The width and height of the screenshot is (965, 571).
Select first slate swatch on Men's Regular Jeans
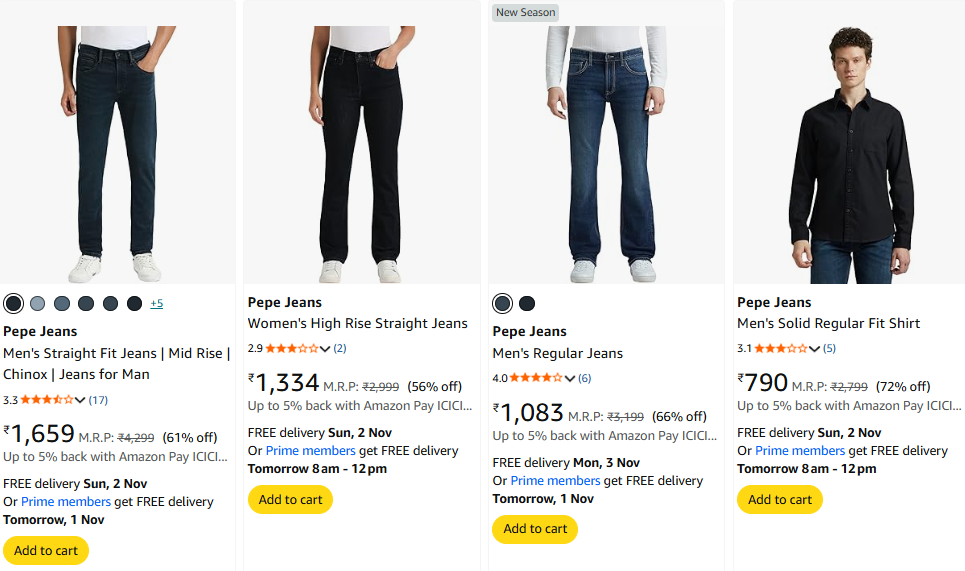click(x=503, y=303)
